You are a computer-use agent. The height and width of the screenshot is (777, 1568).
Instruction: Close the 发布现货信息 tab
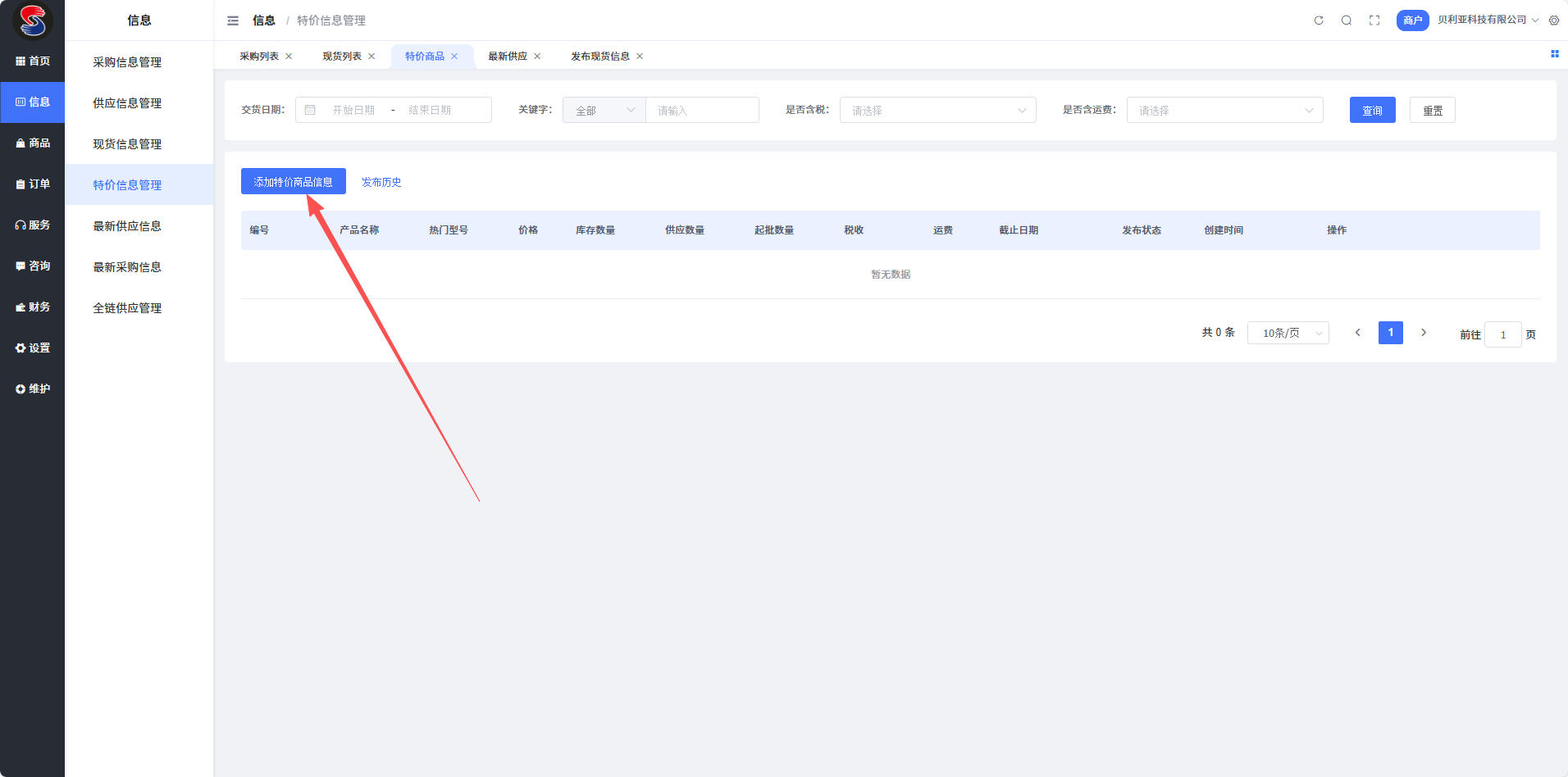640,57
